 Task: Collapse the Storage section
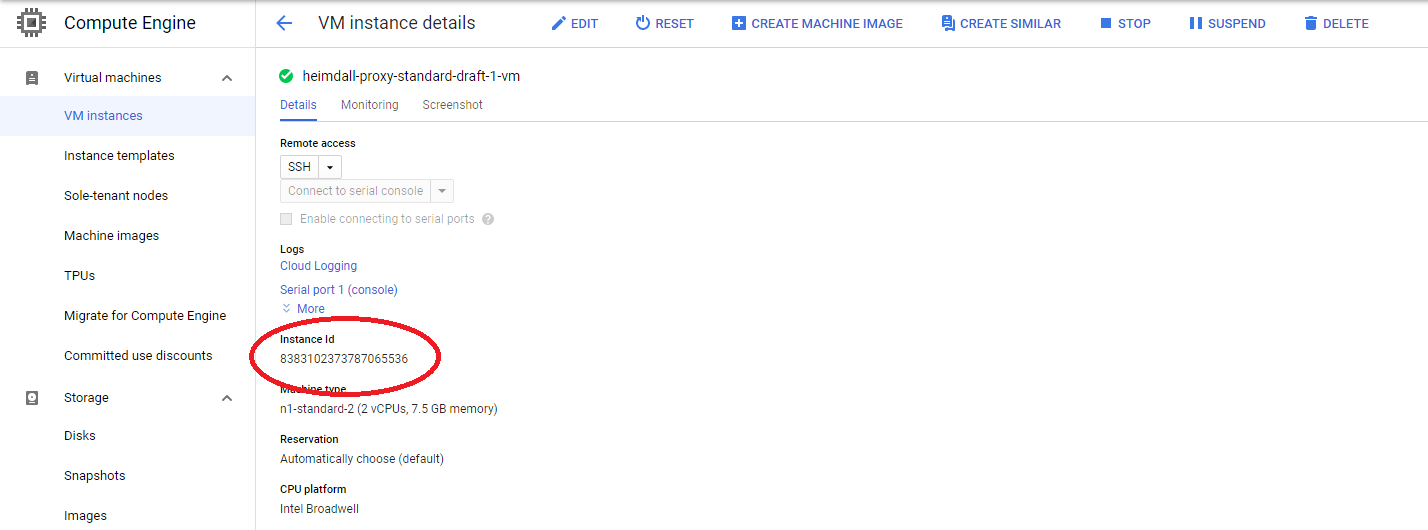point(227,398)
